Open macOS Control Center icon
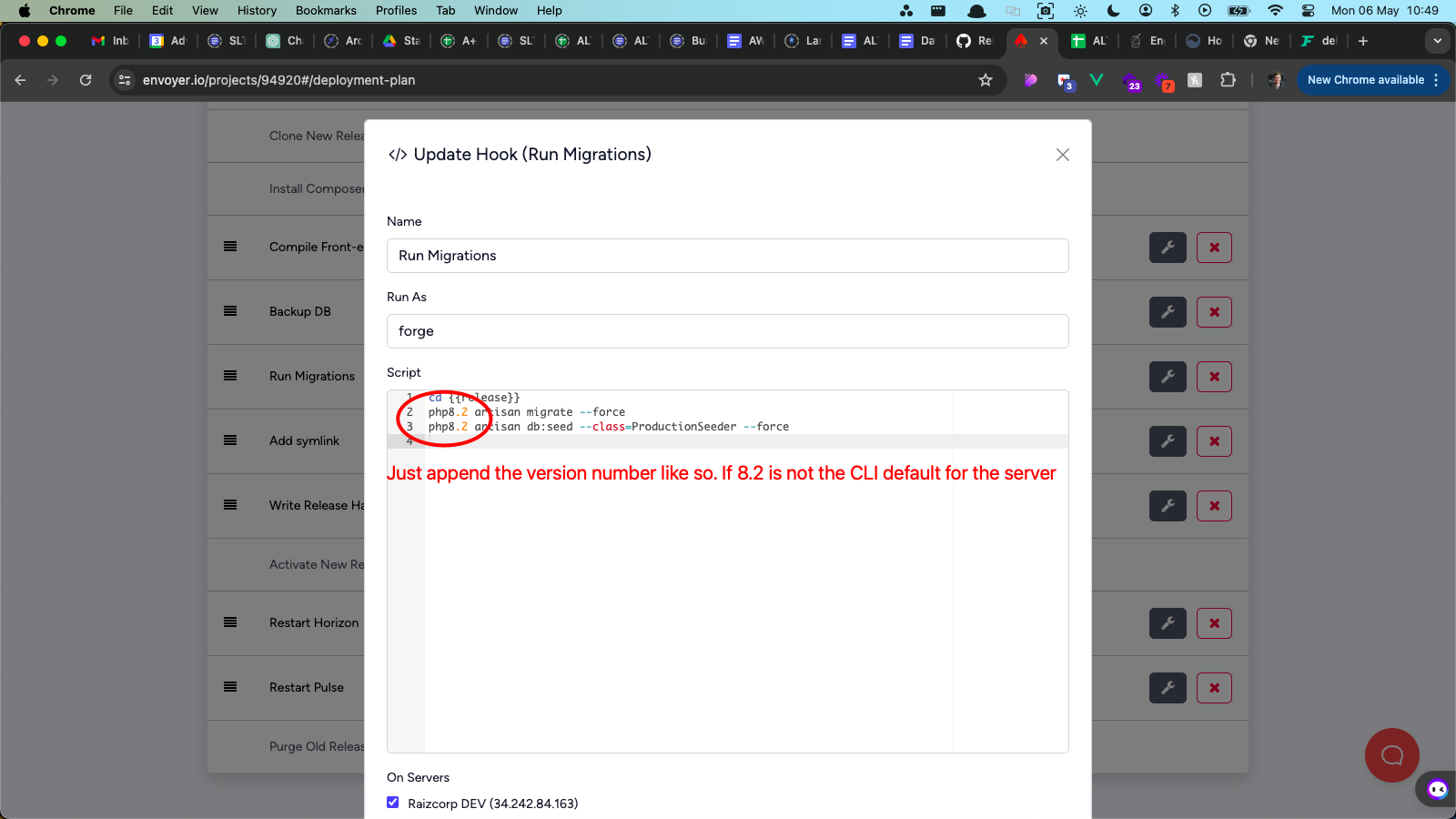Image resolution: width=1456 pixels, height=819 pixels. click(x=1308, y=11)
